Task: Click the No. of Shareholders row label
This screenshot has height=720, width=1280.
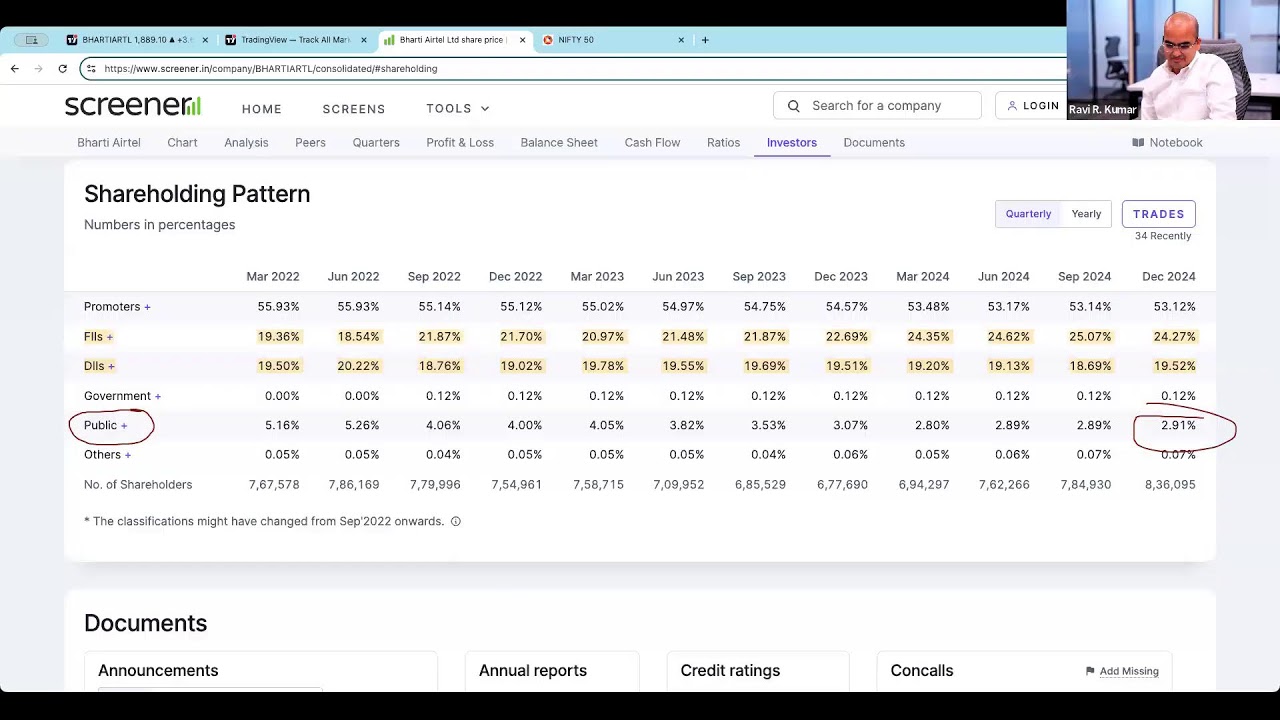Action: coord(138,485)
